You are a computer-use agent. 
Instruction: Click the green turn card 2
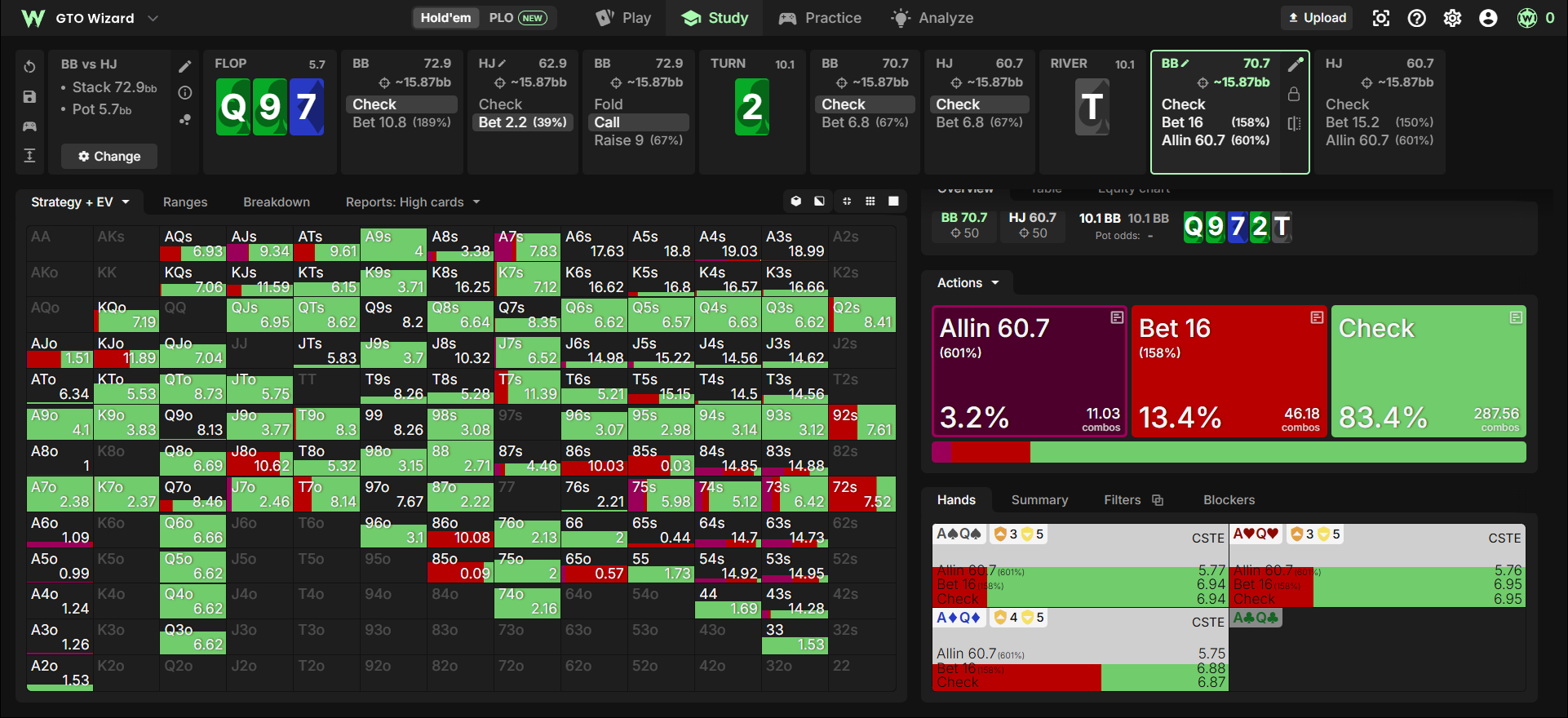point(751,107)
